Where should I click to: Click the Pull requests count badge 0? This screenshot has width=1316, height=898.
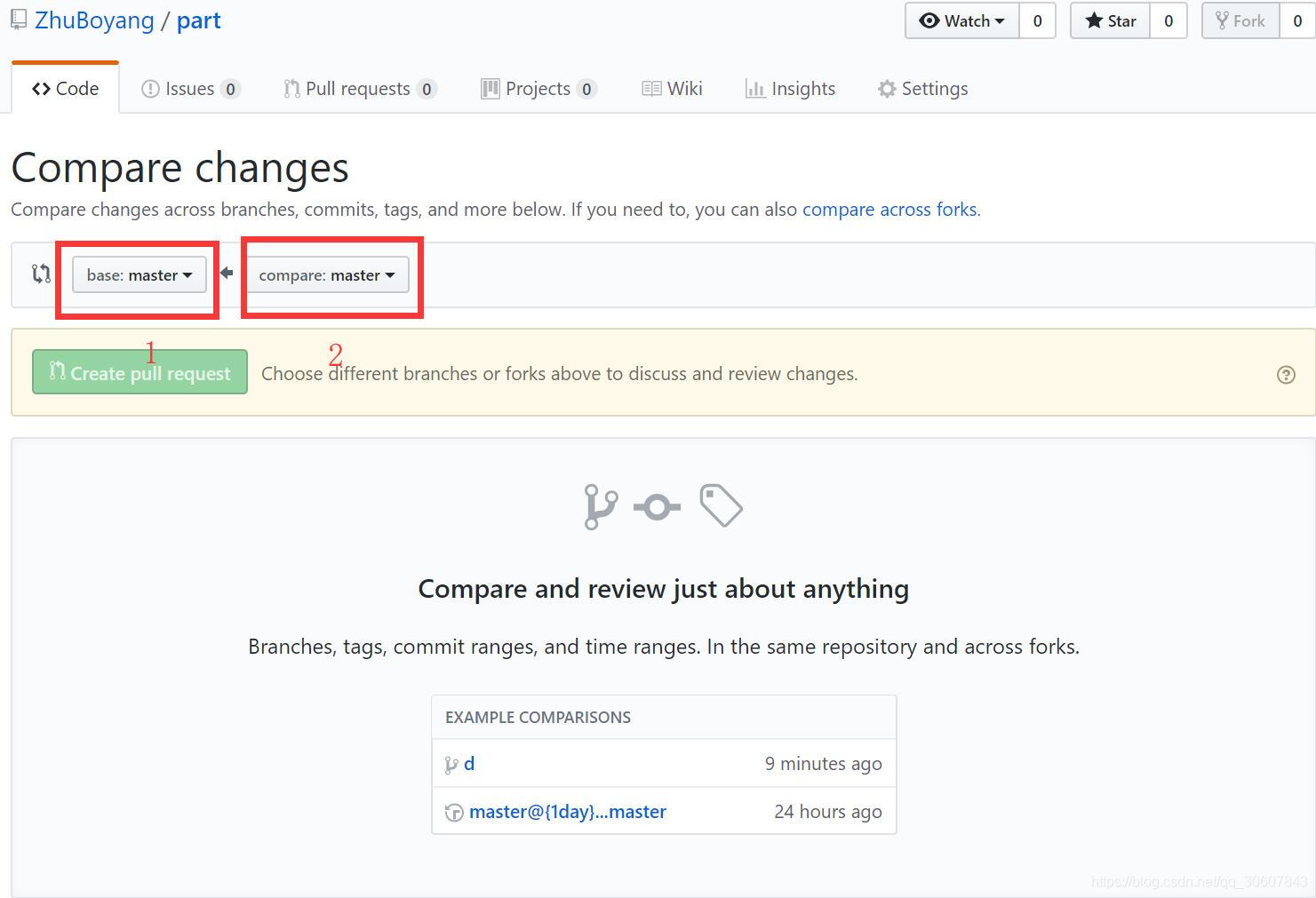coord(427,89)
